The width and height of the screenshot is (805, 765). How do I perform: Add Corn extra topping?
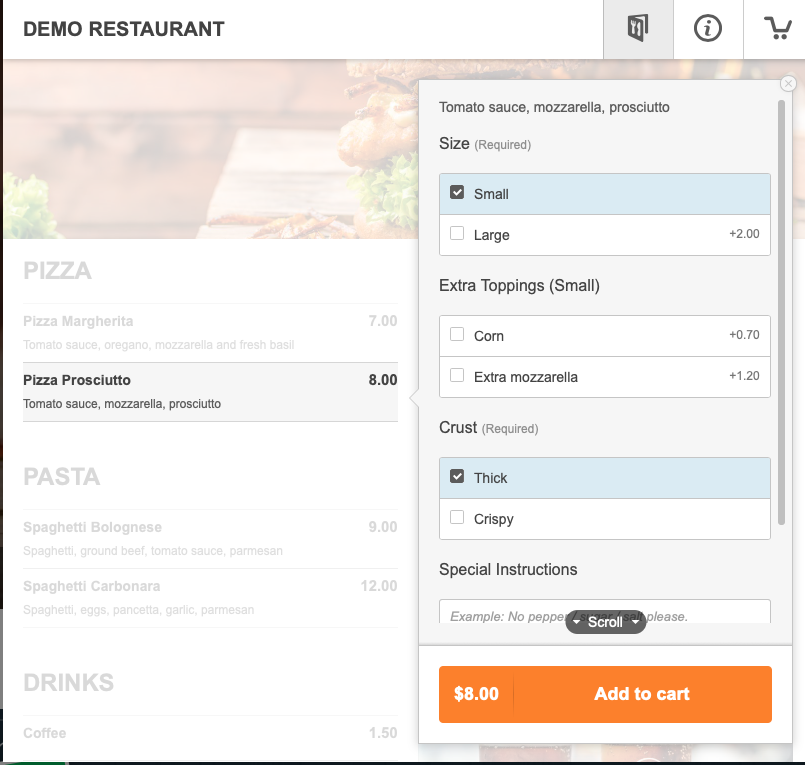[x=605, y=336]
